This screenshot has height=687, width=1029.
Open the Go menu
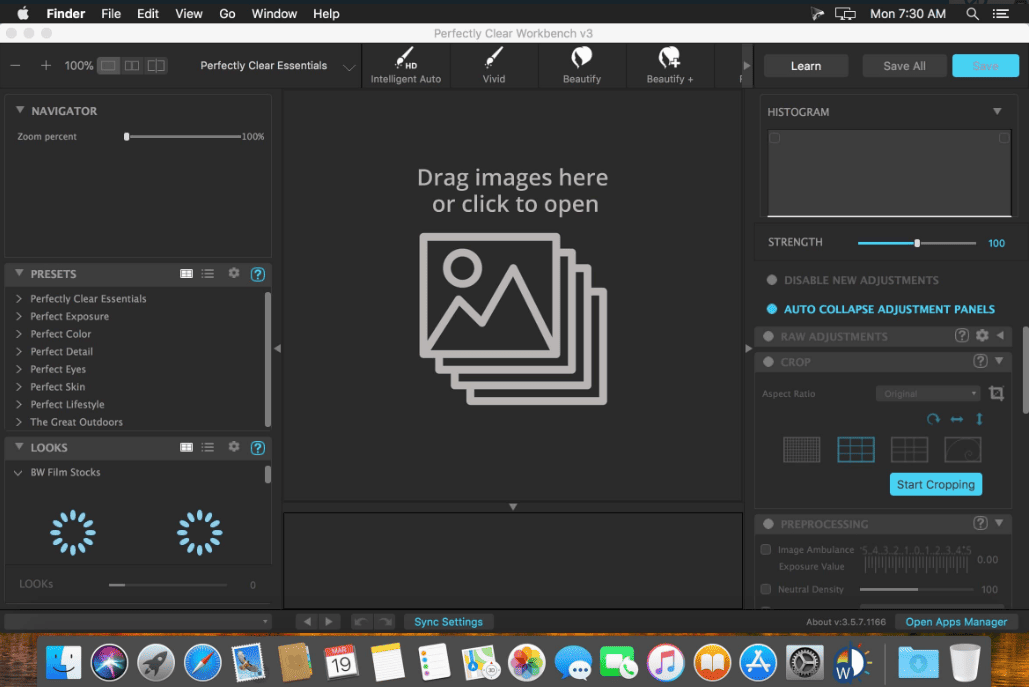[227, 13]
